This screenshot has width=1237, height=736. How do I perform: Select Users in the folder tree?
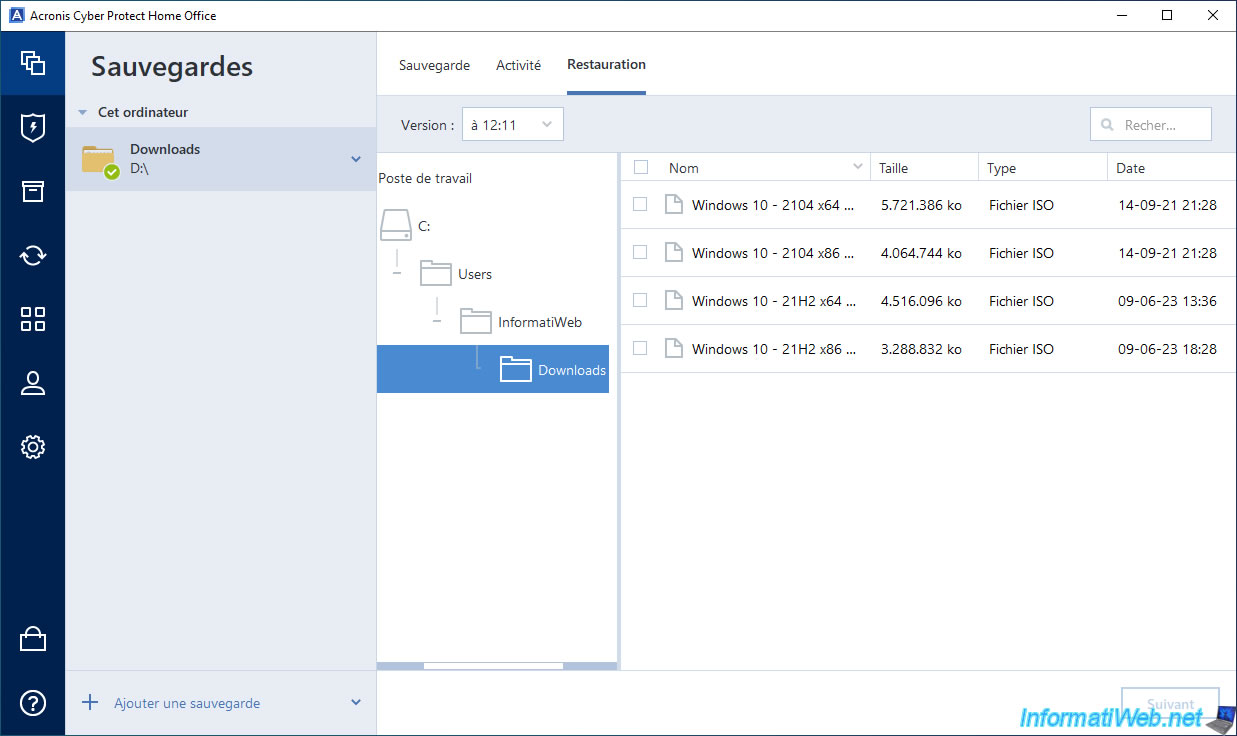click(475, 274)
